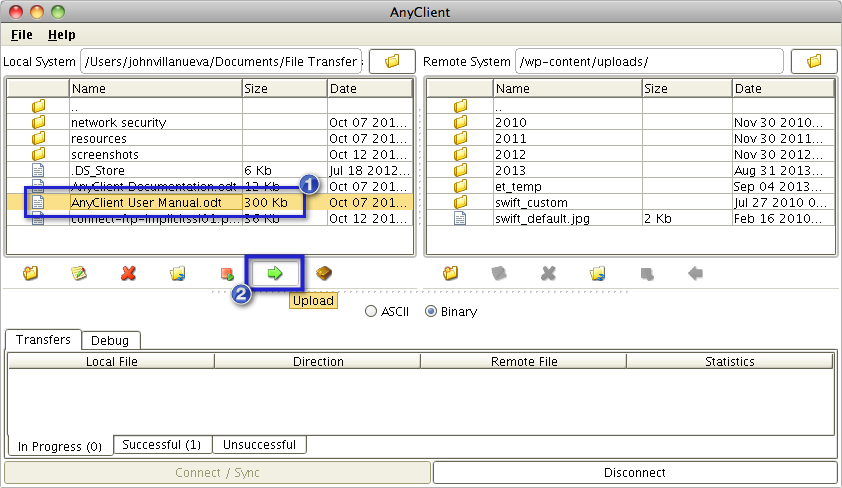Select the remote '2011' folder name

pyautogui.click(x=511, y=139)
